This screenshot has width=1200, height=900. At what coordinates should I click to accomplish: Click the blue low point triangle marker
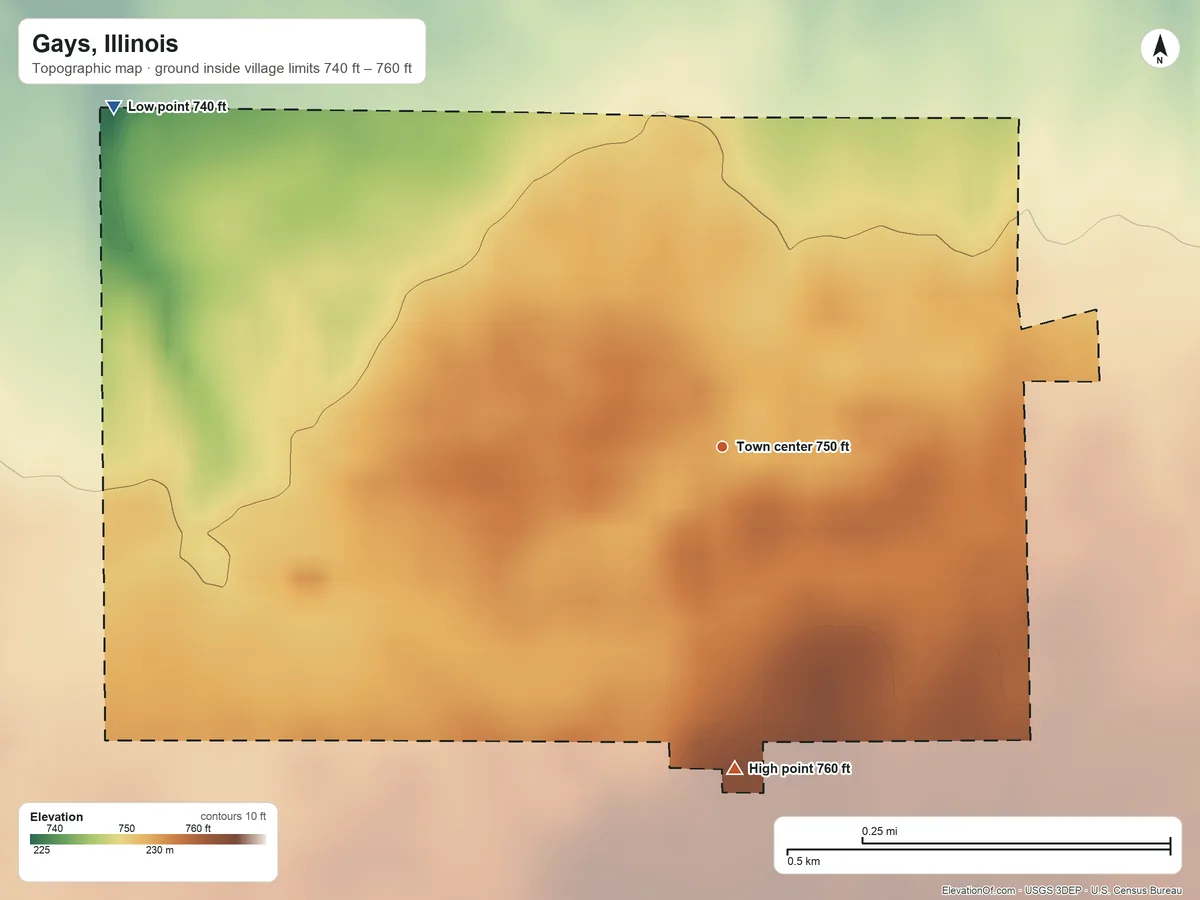[x=113, y=107]
